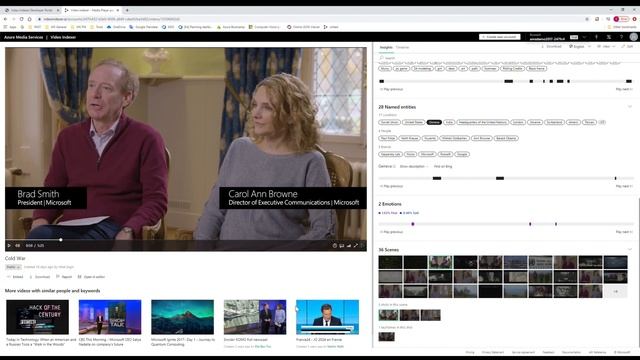Click the Edit pencil in insights pane
This screenshot has width=640, height=360.
pyautogui.click(x=627, y=47)
